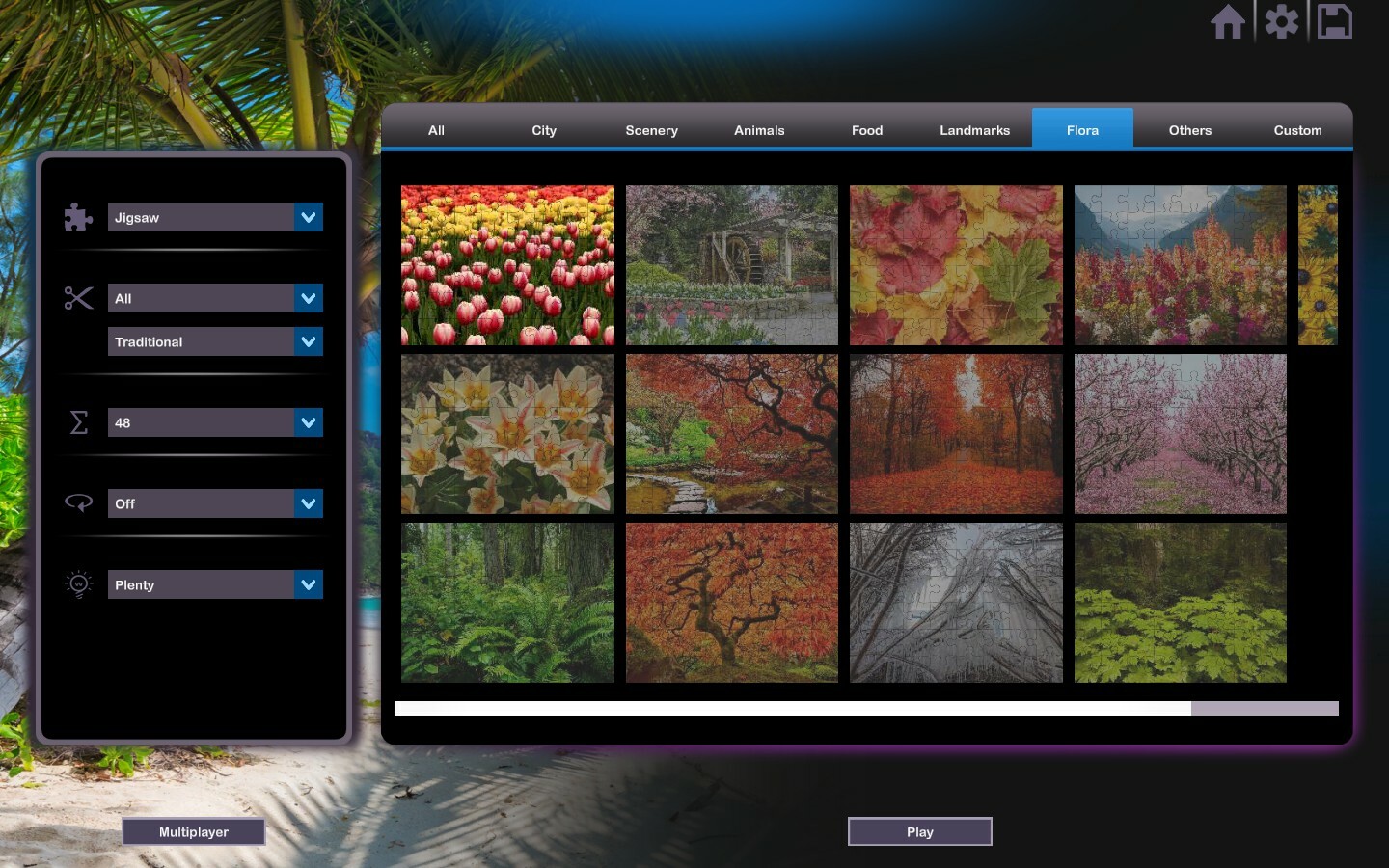Click the hint lightbulb icon

pos(78,583)
